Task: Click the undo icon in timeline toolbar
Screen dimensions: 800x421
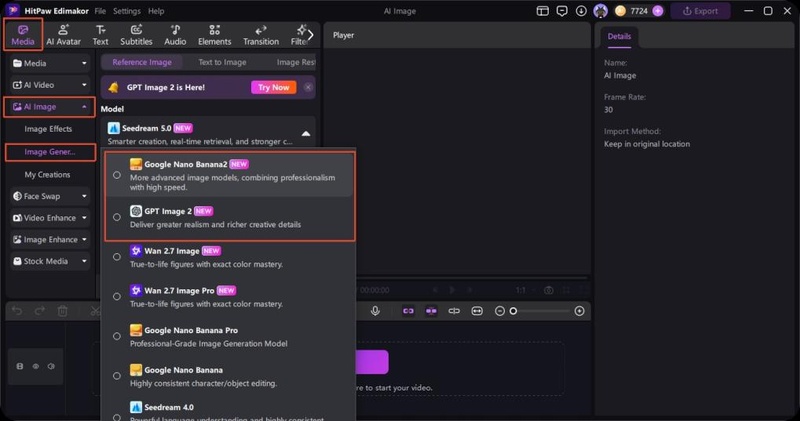Action: [17, 311]
